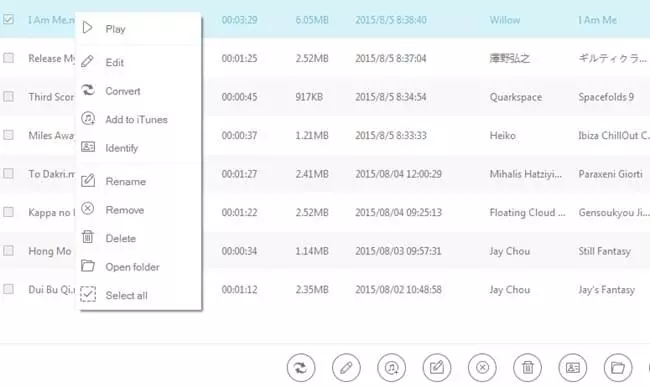Click the size 6.05MB

(312, 20)
